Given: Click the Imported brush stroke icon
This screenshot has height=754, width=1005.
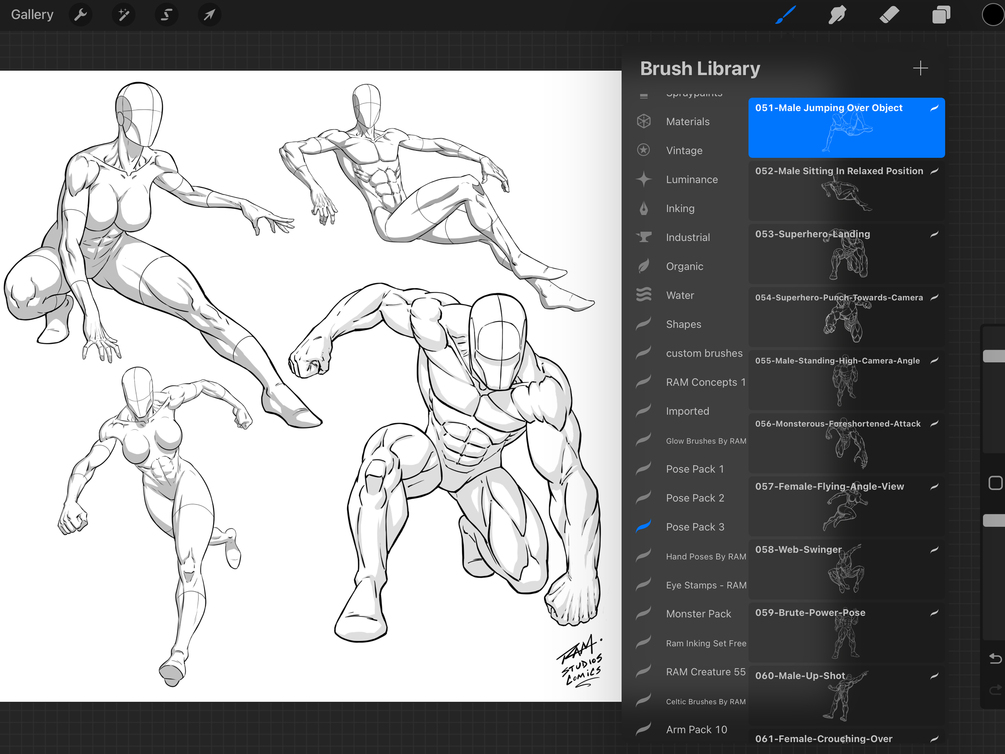Looking at the screenshot, I should coord(644,411).
